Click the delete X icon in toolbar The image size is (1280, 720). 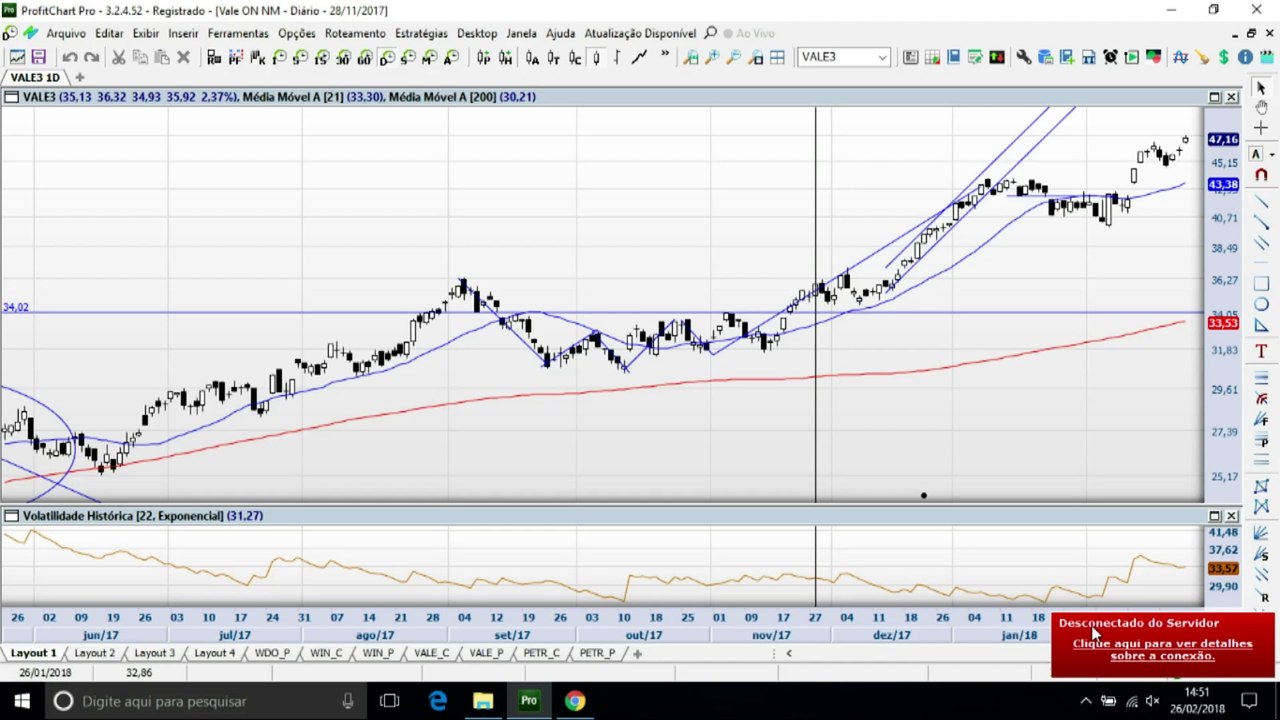pos(183,57)
